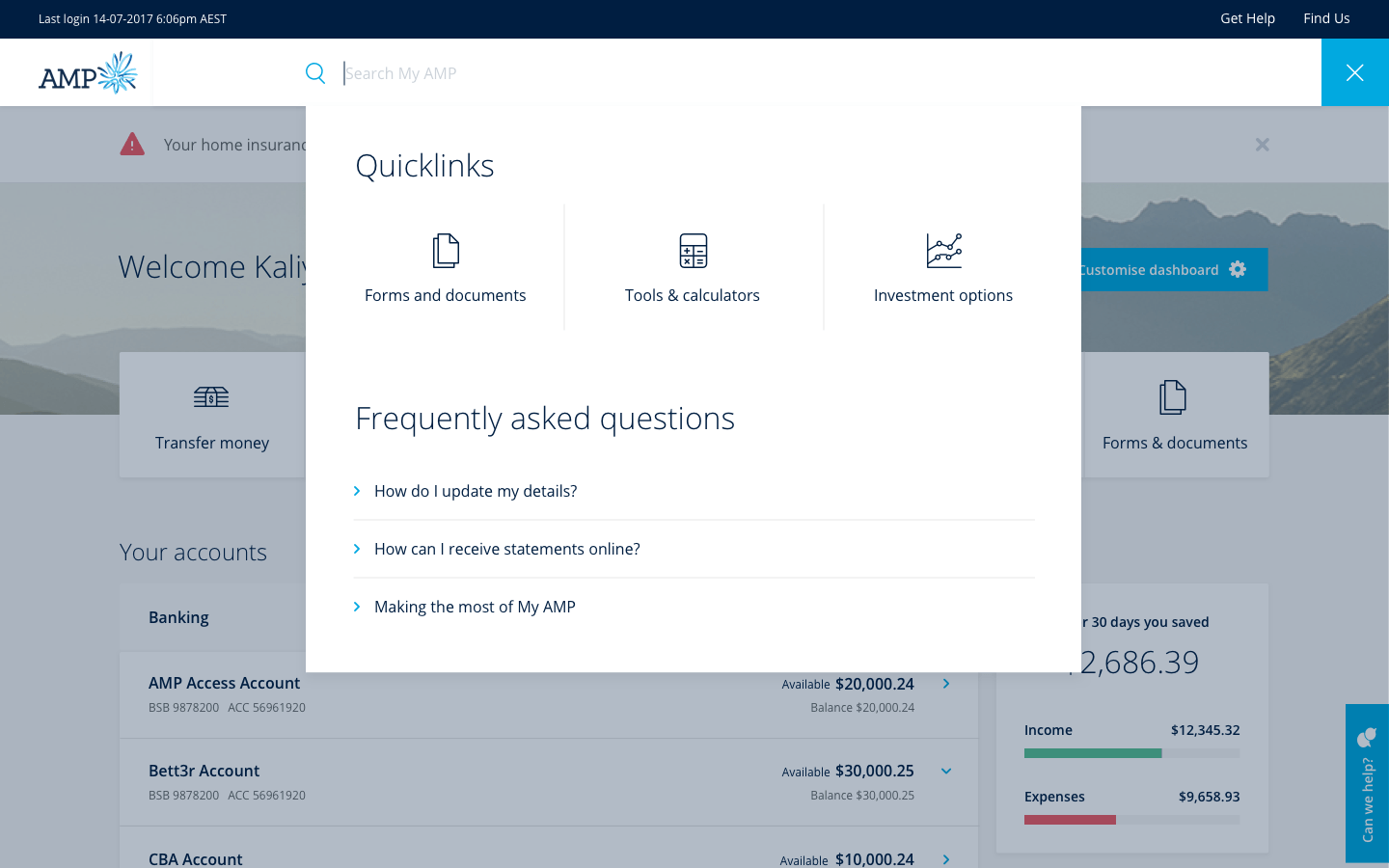Image resolution: width=1389 pixels, height=868 pixels.
Task: Click the Customise dashboard gear icon
Action: (1238, 270)
